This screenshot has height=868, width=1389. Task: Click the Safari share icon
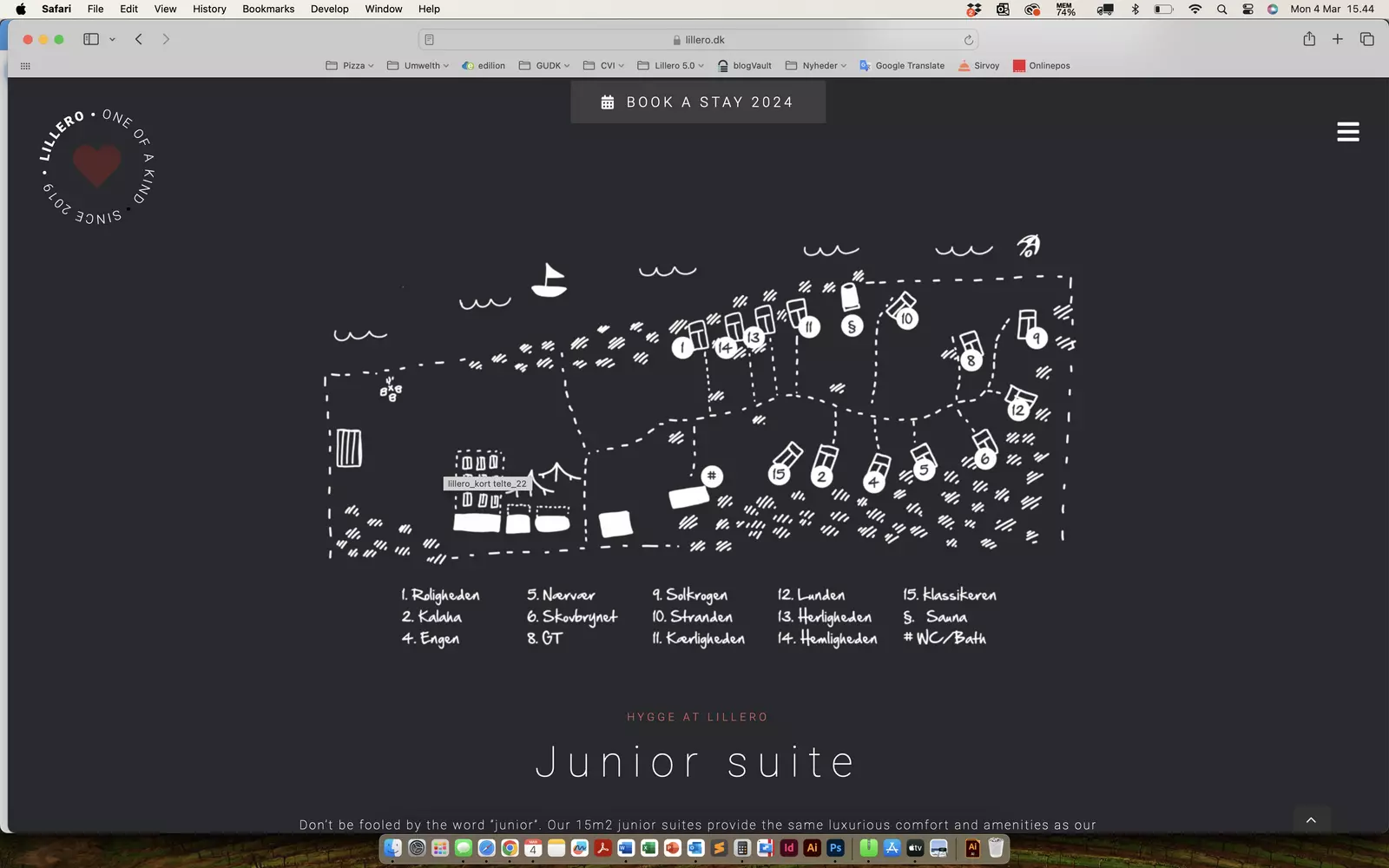point(1309,39)
